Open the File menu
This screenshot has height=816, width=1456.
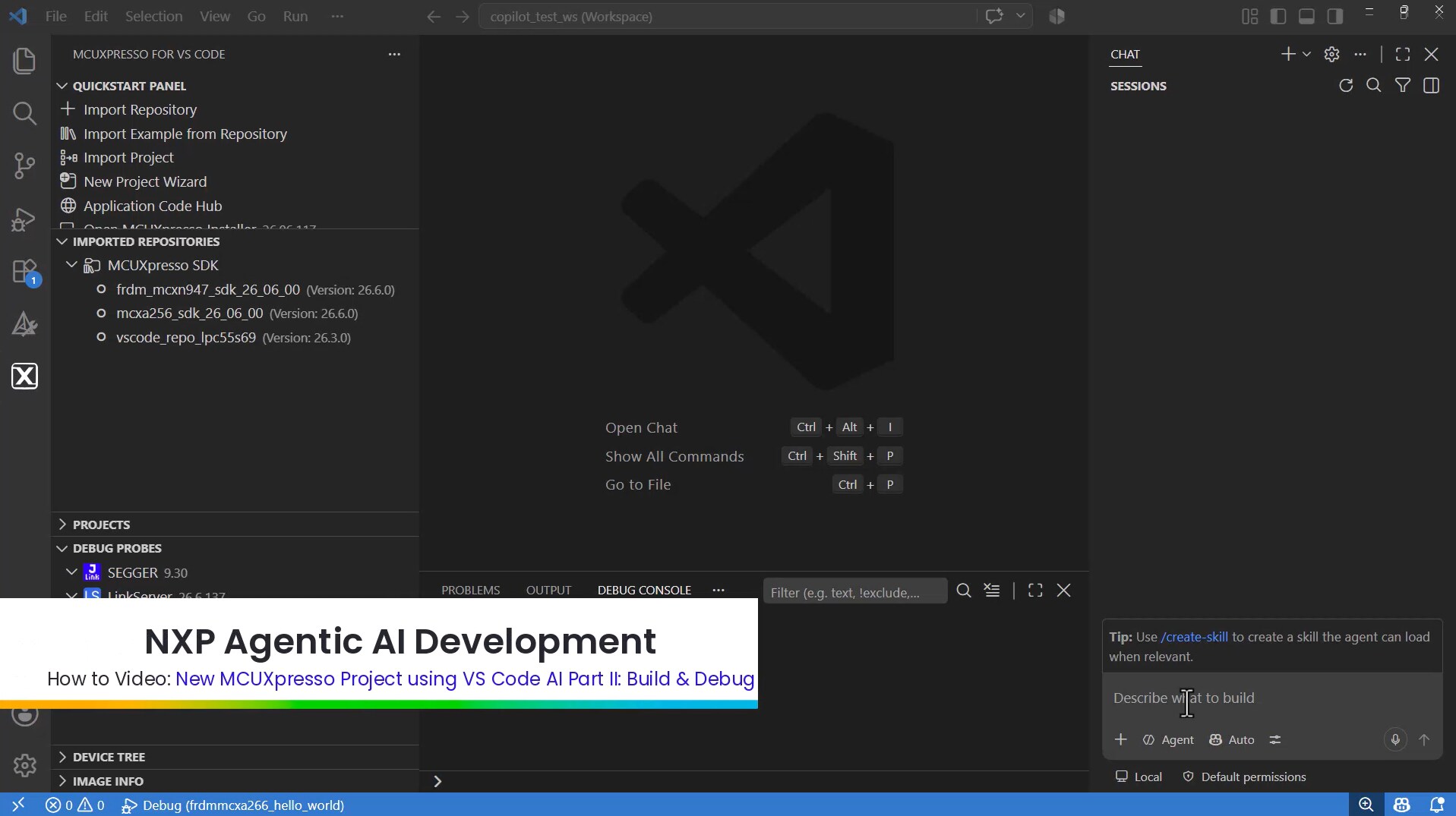click(56, 16)
